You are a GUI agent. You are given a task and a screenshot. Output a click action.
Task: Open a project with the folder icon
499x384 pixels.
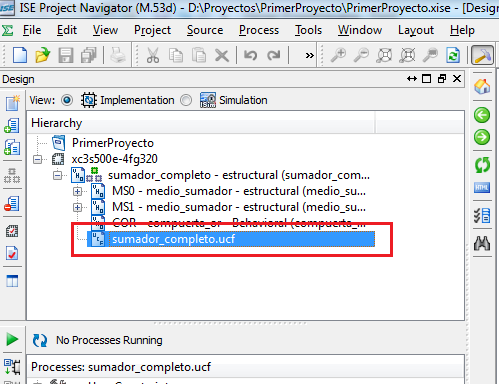click(x=42, y=55)
